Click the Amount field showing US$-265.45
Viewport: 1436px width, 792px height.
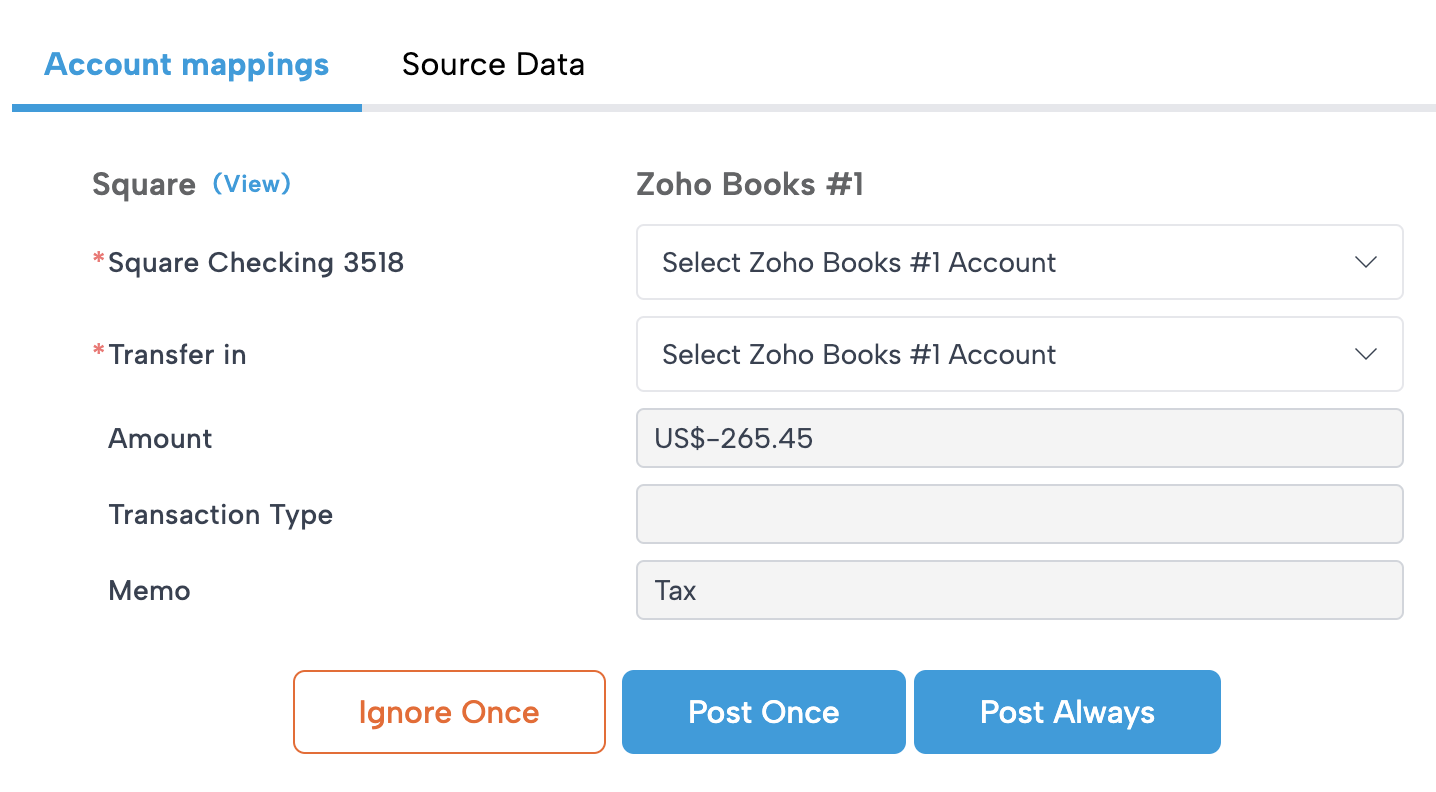[1019, 438]
